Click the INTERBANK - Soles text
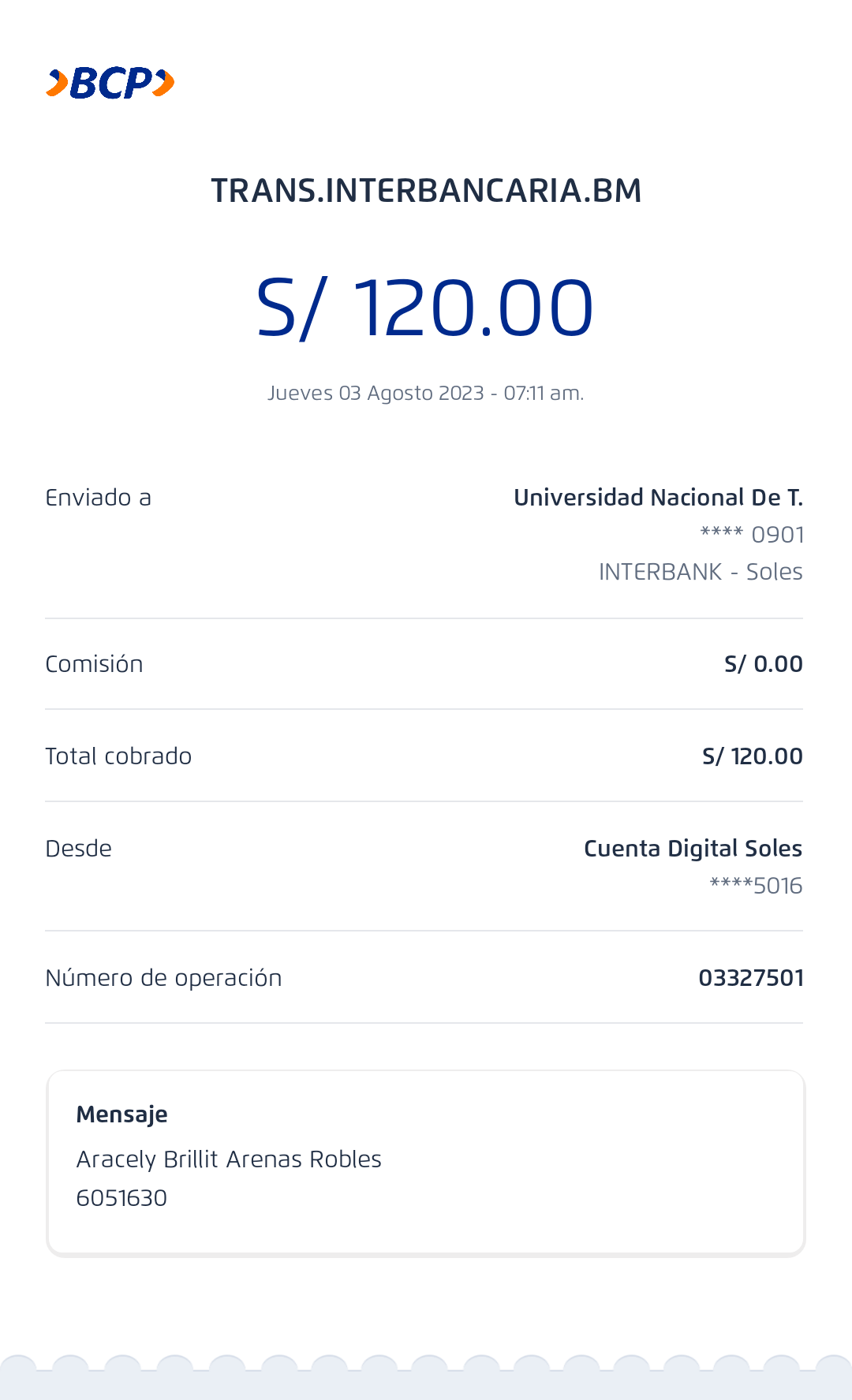The width and height of the screenshot is (852, 1400). click(x=700, y=572)
